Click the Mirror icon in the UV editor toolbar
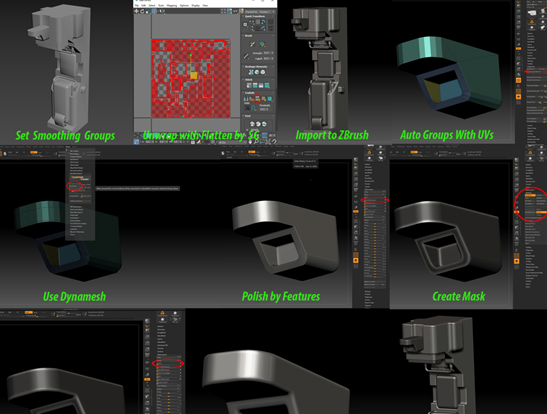This screenshot has width=547, height=414. pyautogui.click(x=163, y=11)
